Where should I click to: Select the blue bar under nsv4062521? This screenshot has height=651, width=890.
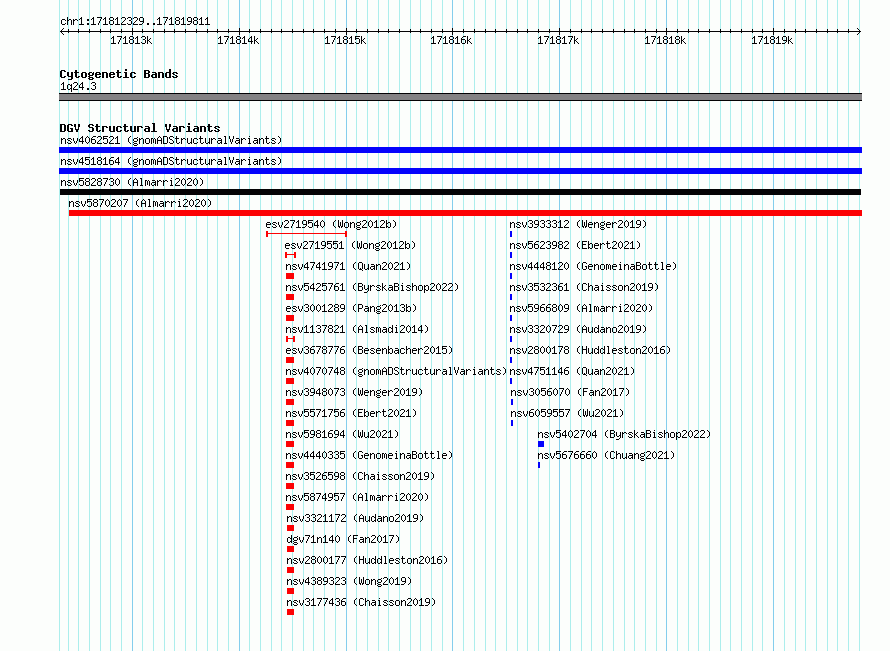[x=460, y=150]
